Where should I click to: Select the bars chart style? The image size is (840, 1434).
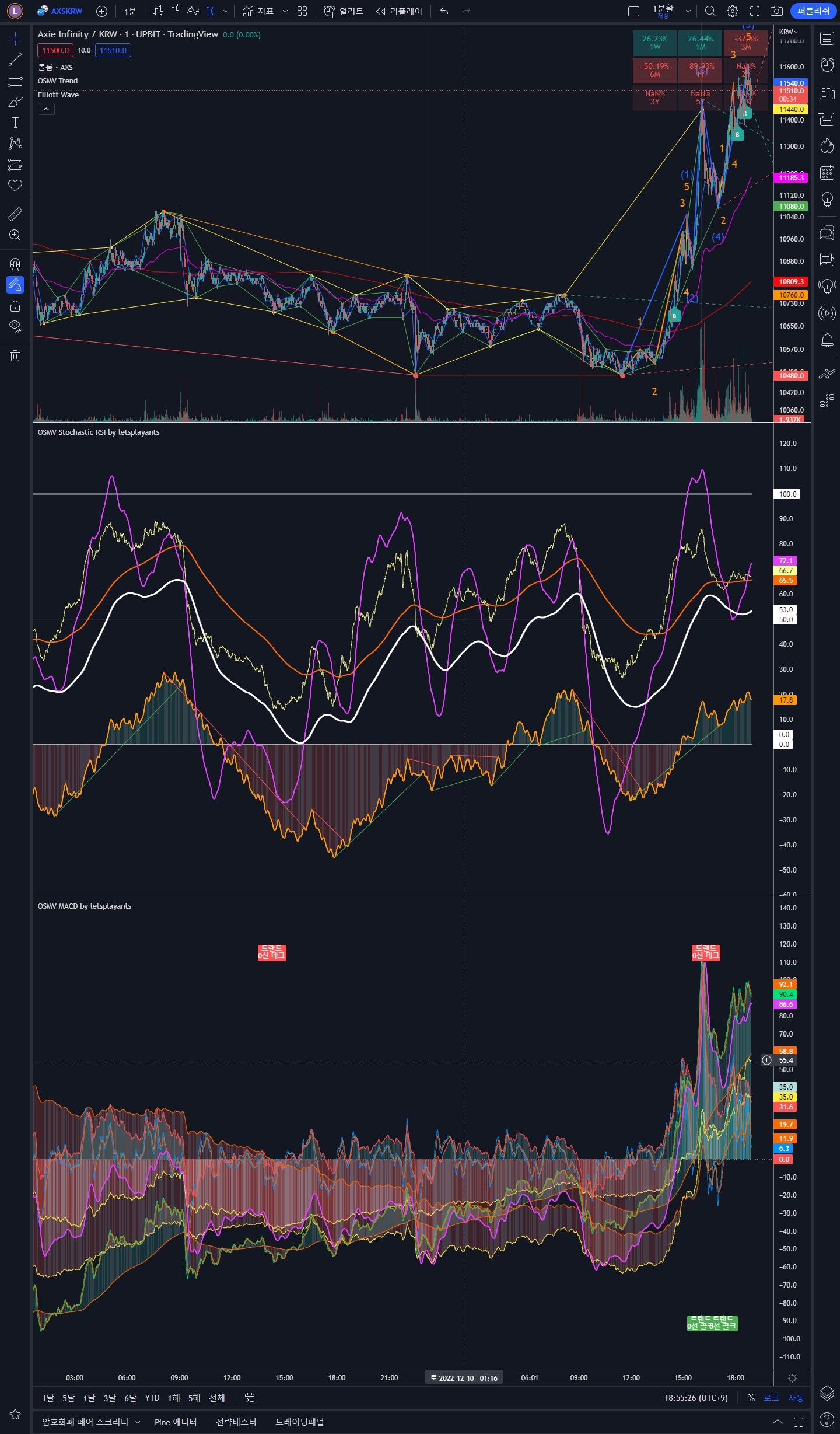pos(158,11)
